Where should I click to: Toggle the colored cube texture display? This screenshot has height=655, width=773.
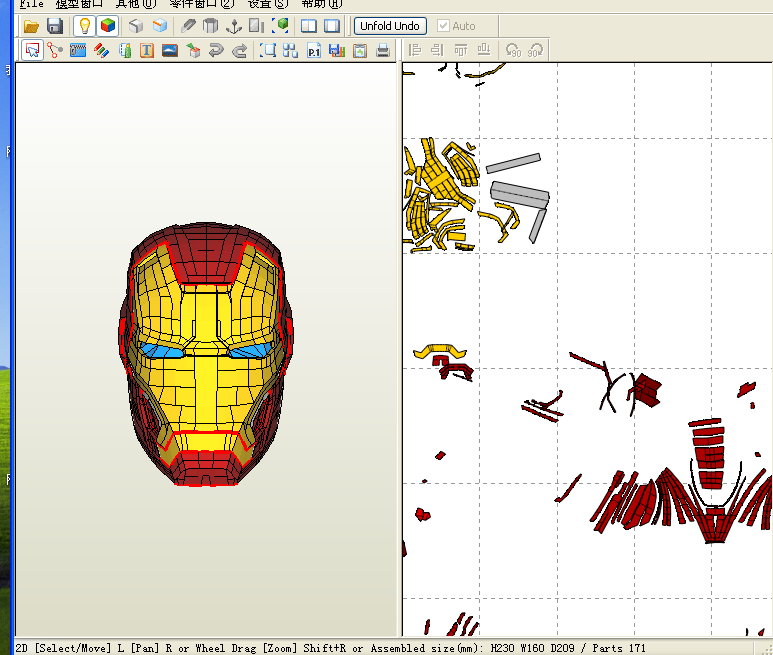[x=107, y=26]
